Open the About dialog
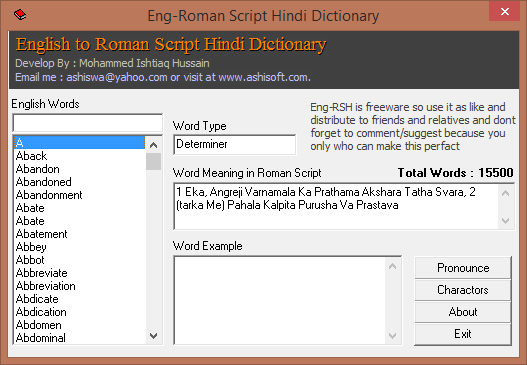The width and height of the screenshot is (527, 365). pos(463,312)
